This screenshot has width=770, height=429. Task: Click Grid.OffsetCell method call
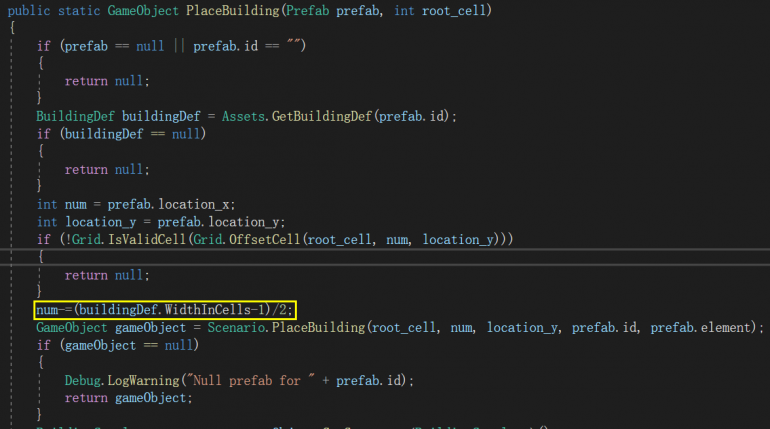coord(247,240)
